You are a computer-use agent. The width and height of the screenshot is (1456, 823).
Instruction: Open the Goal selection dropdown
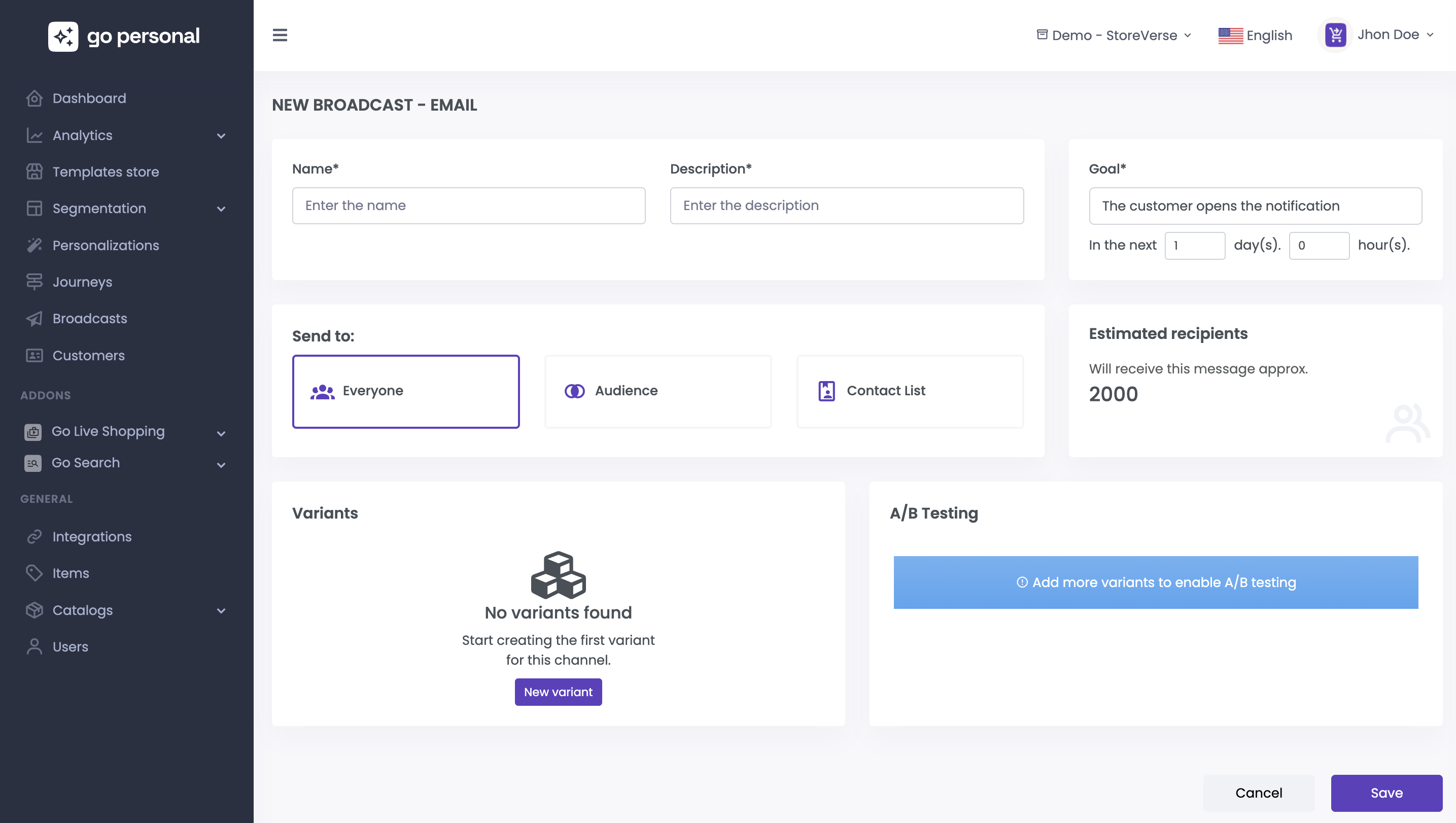(x=1255, y=206)
